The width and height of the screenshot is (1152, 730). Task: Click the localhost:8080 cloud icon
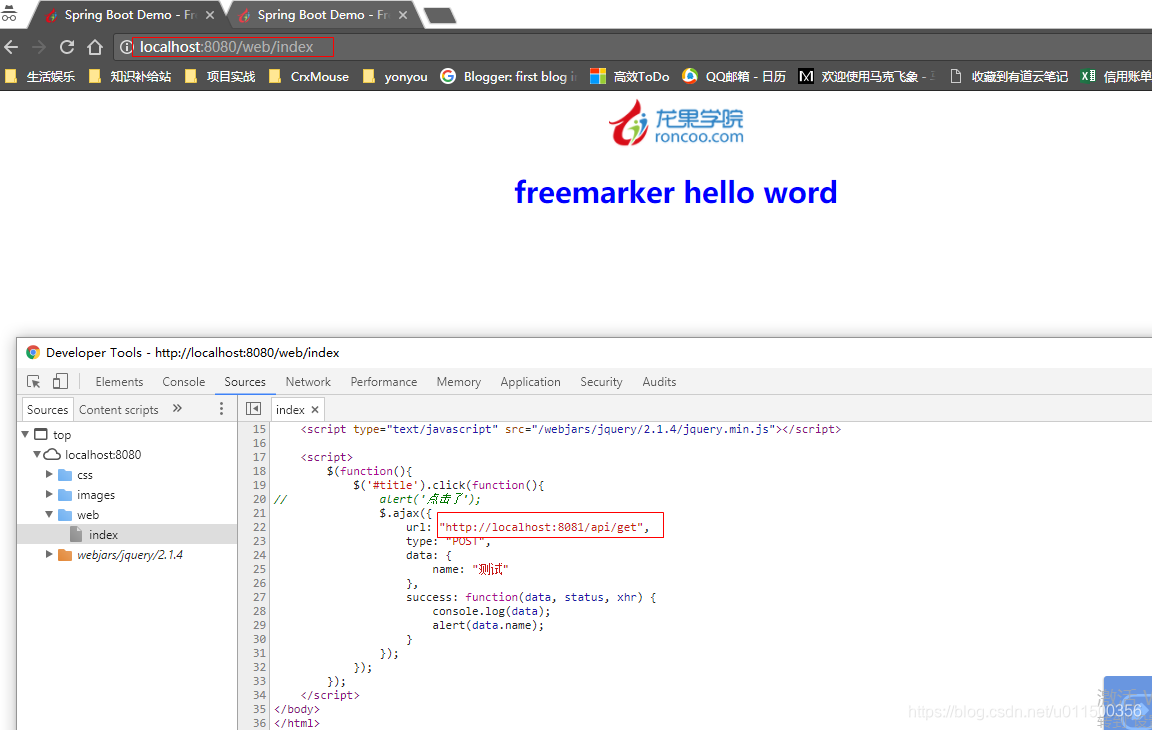[x=52, y=455]
